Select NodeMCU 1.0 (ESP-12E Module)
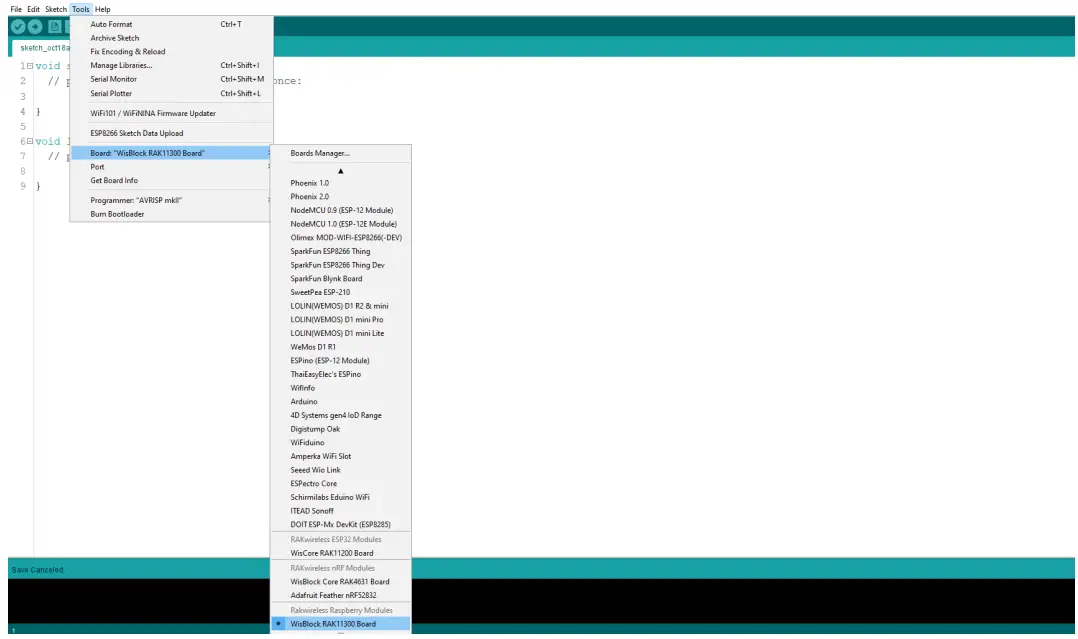Image resolution: width=1078 pixels, height=639 pixels. coord(341,224)
